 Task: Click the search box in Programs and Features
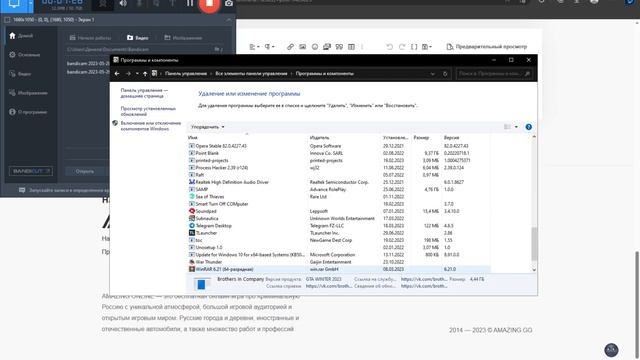point(494,74)
